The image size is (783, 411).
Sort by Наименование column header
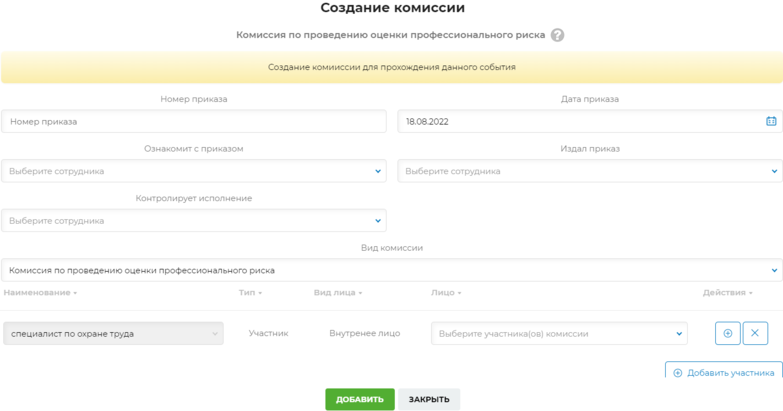tap(40, 293)
